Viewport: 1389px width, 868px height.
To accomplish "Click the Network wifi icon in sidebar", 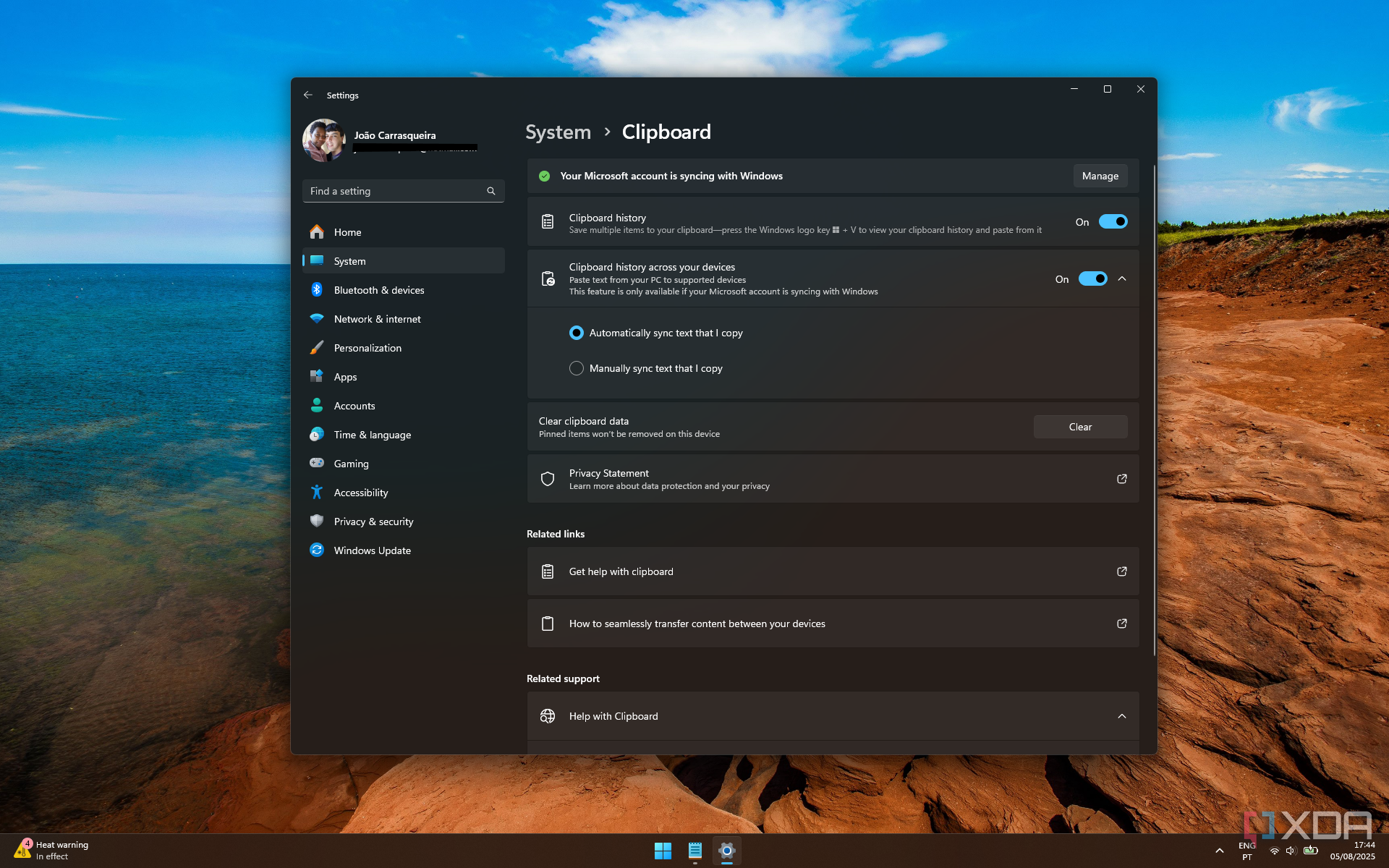I will click(x=317, y=318).
